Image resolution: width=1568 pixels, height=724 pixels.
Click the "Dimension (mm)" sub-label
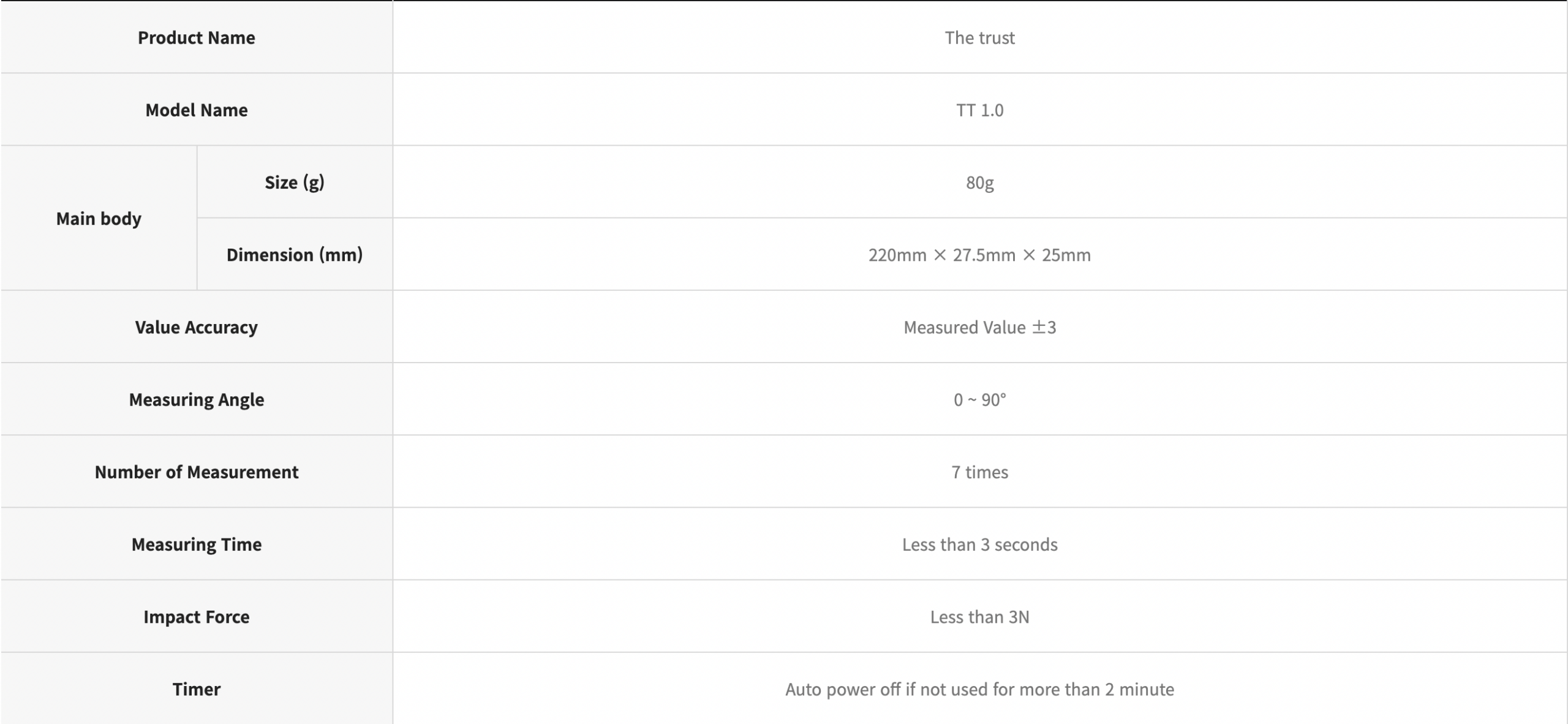[x=294, y=254]
